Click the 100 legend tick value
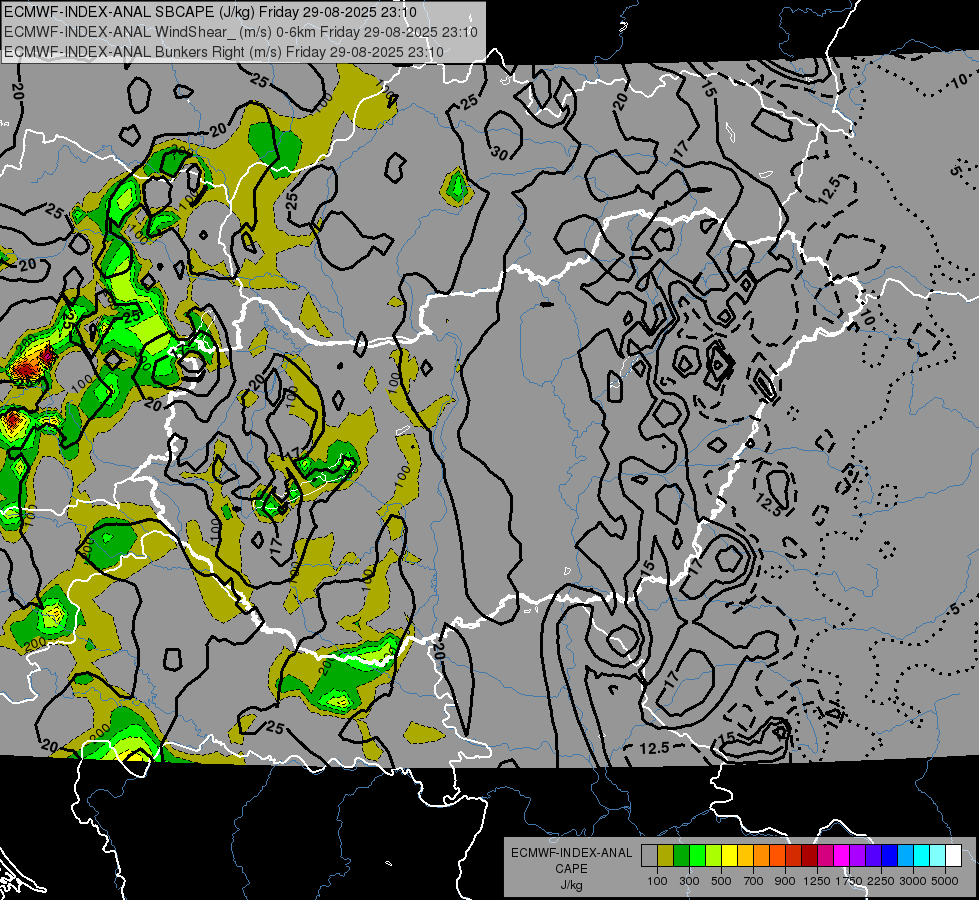 coord(657,881)
